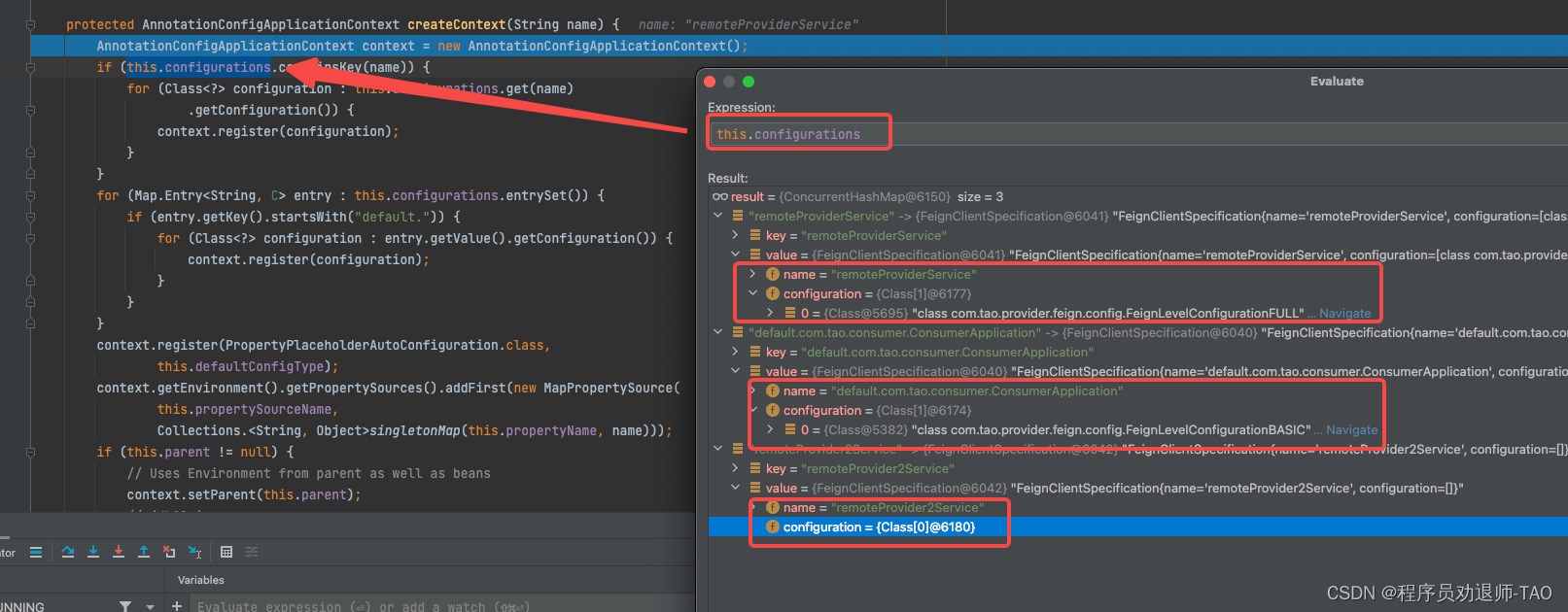Collapse "default.com.tao.consumer.ConsumerApplication" map entry
1568x612 pixels.
pyautogui.click(x=718, y=332)
